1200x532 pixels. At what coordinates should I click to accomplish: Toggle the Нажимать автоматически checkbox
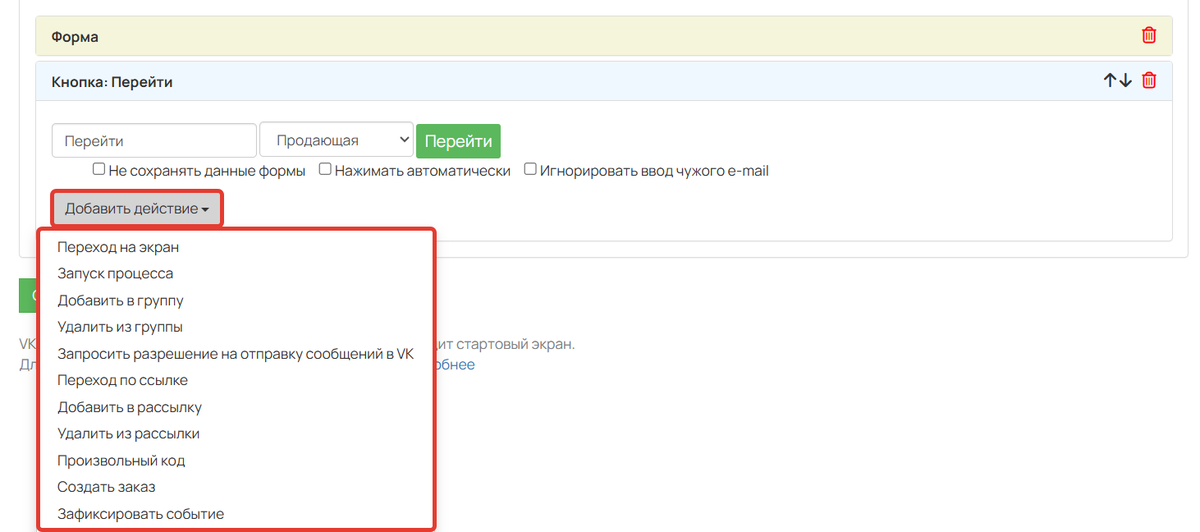pyautogui.click(x=325, y=170)
